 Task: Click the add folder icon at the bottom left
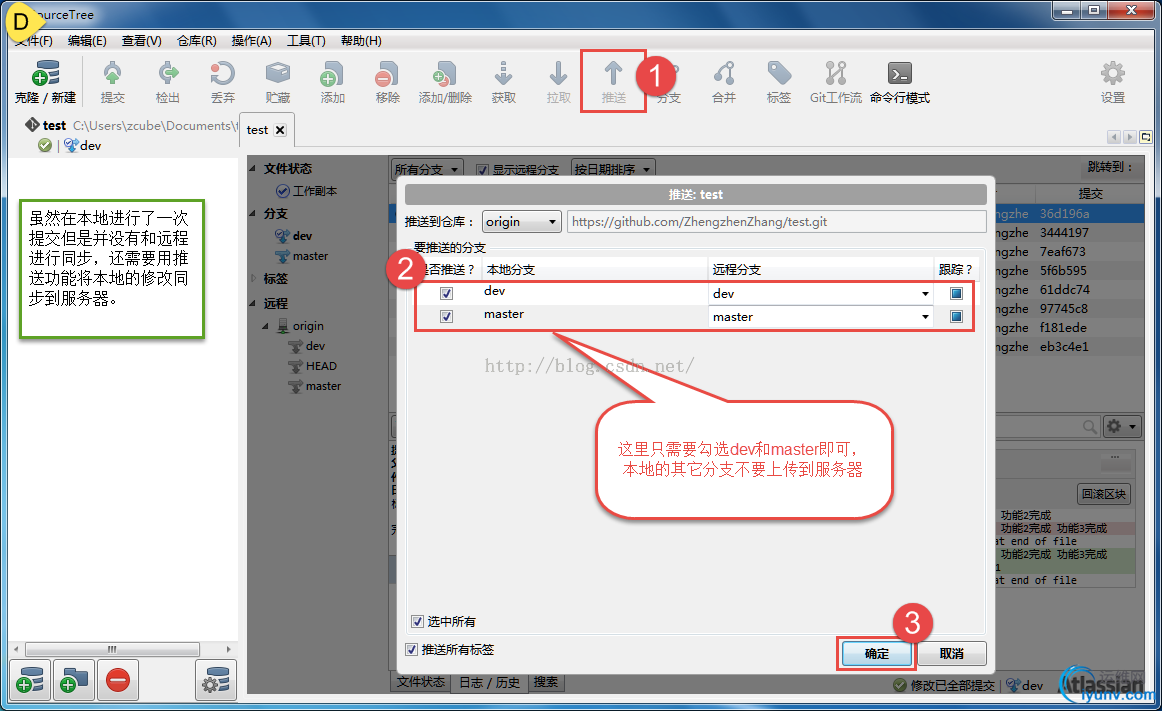pyautogui.click(x=74, y=680)
